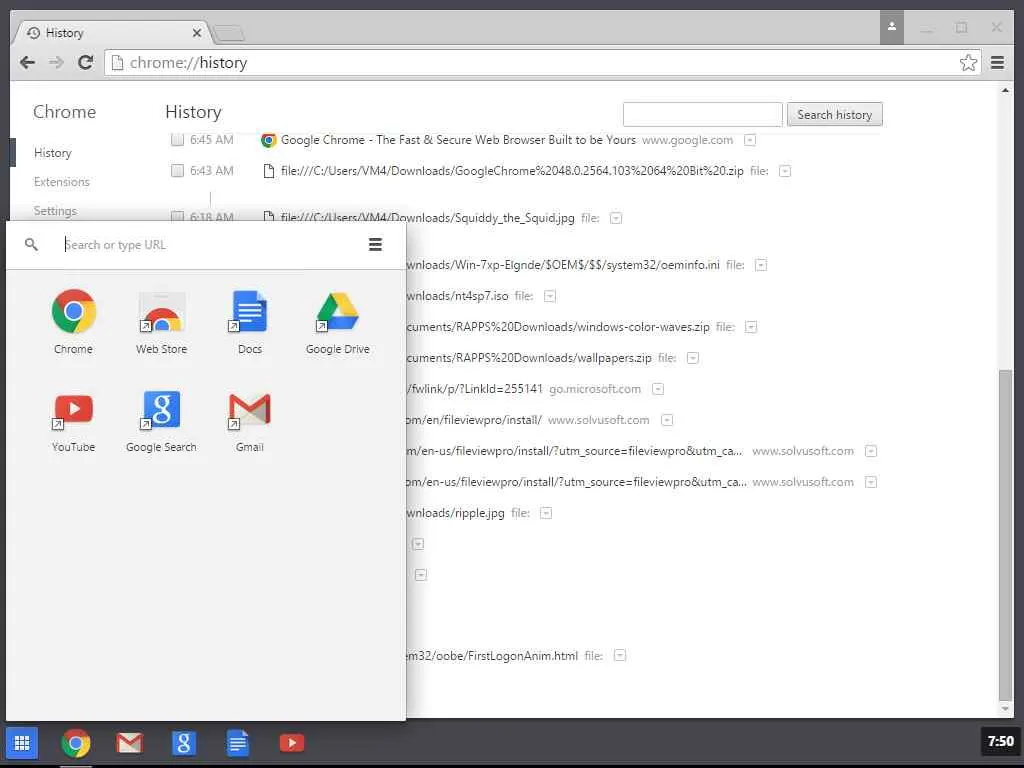Click the apps grid launcher button on shelf
The height and width of the screenshot is (768, 1024).
pos(22,743)
